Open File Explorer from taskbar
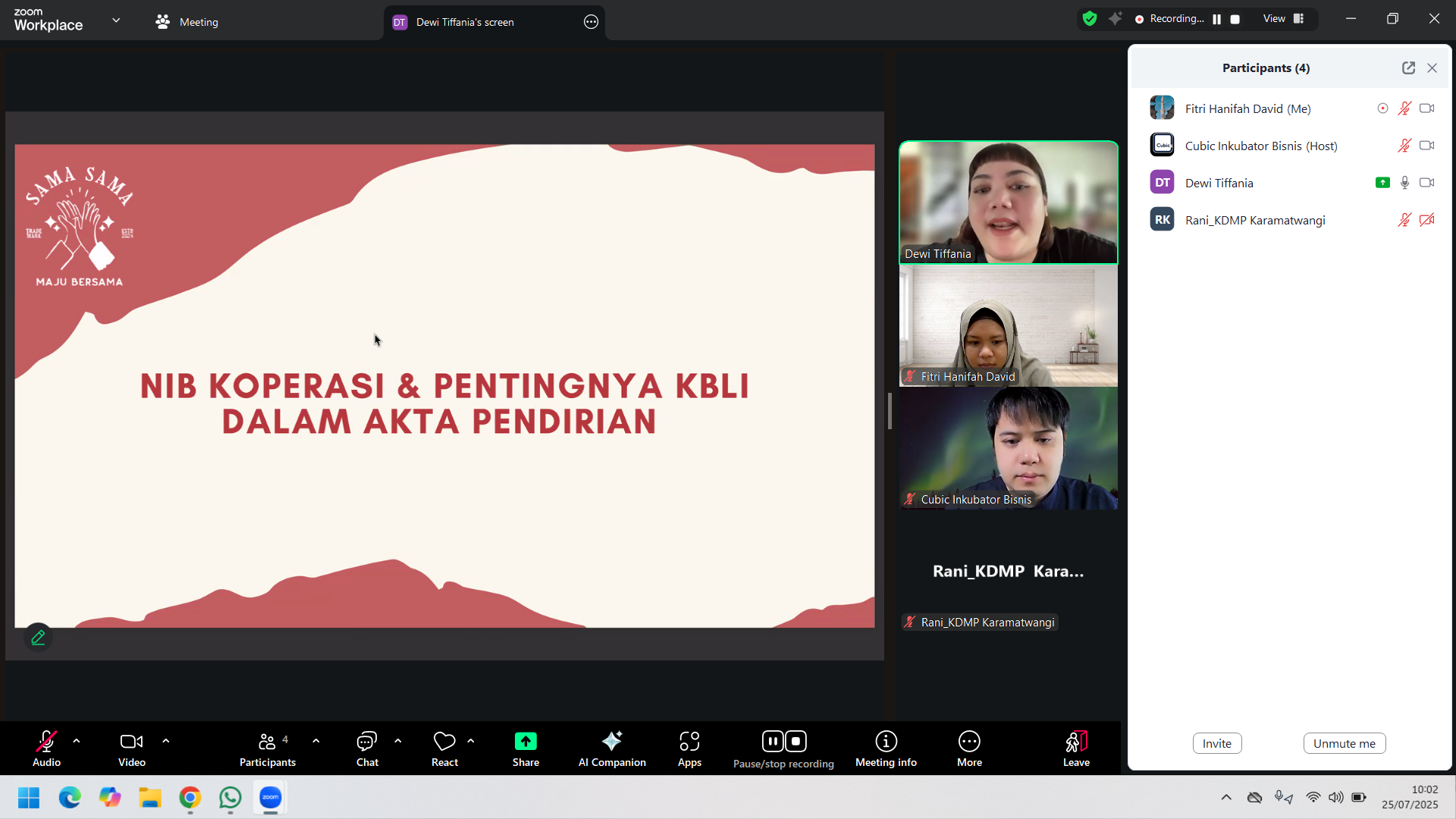Screen dimensions: 1456x819 [x=150, y=798]
